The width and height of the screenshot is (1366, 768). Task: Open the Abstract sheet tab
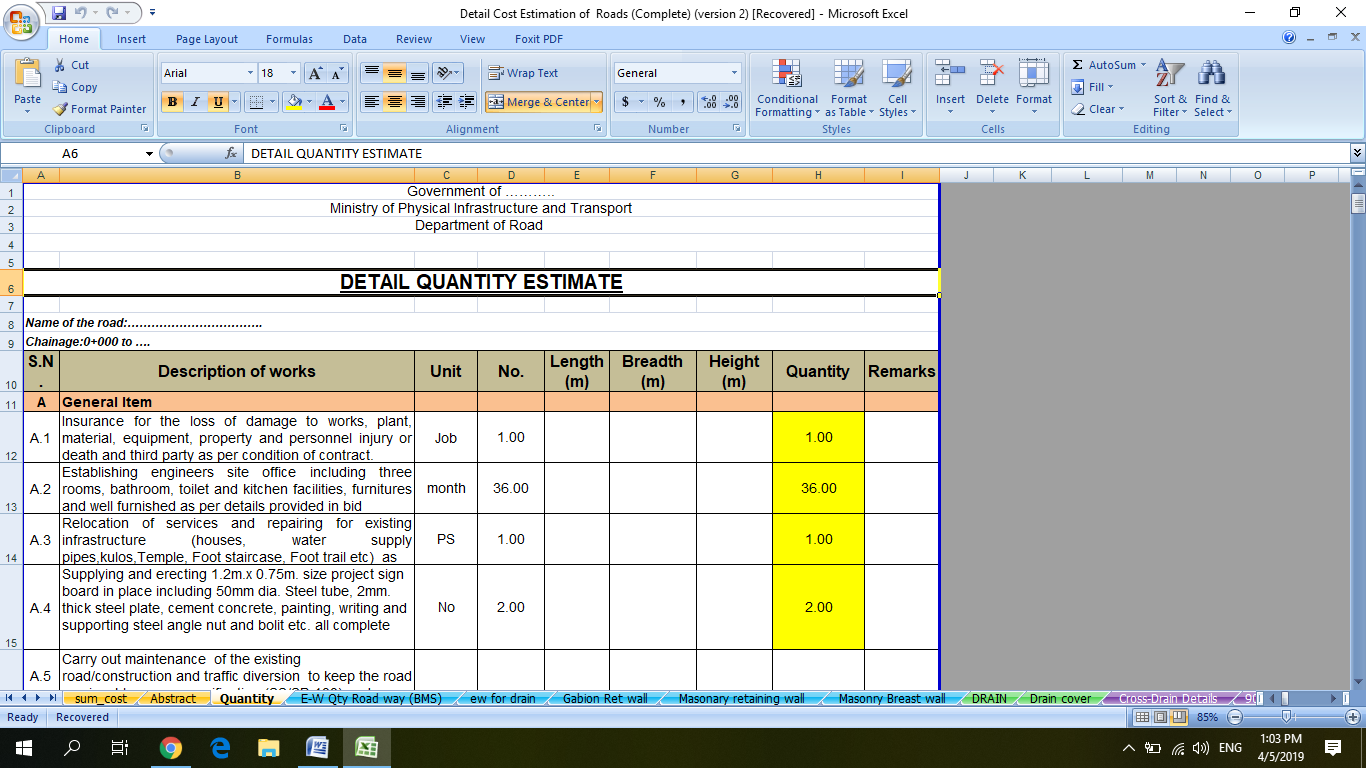pos(172,699)
